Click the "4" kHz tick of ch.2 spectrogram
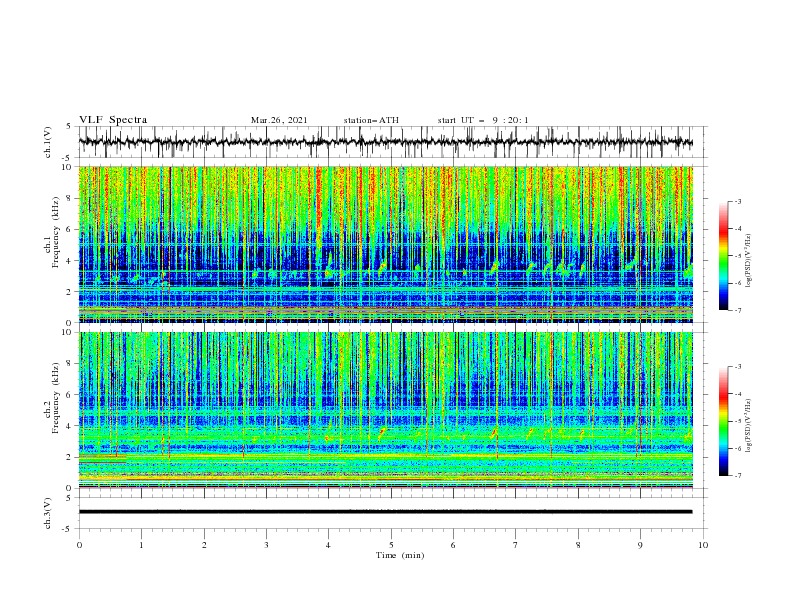The height and width of the screenshot is (612, 792). (71, 426)
